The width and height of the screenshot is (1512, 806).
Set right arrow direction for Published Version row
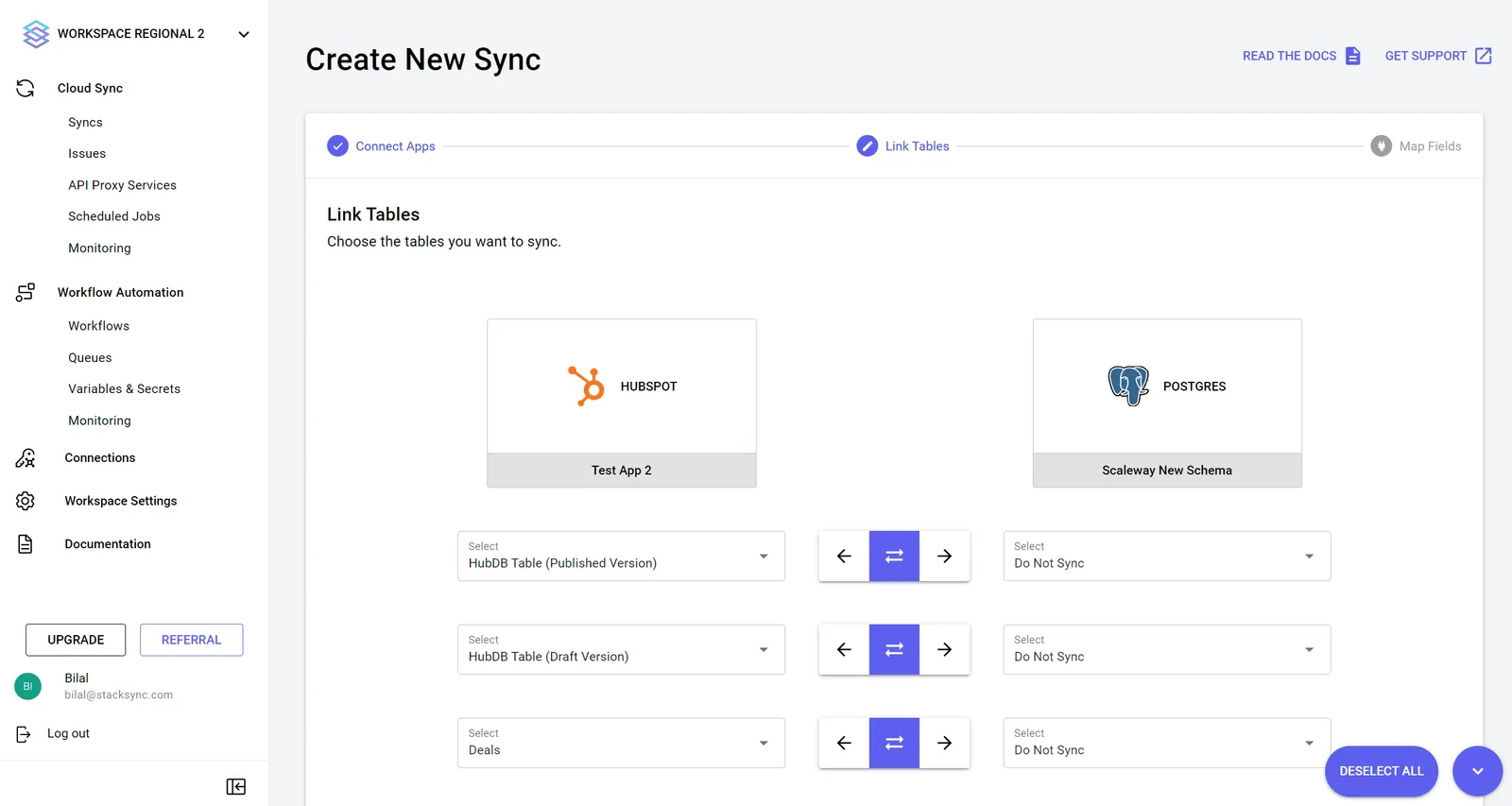(x=944, y=556)
